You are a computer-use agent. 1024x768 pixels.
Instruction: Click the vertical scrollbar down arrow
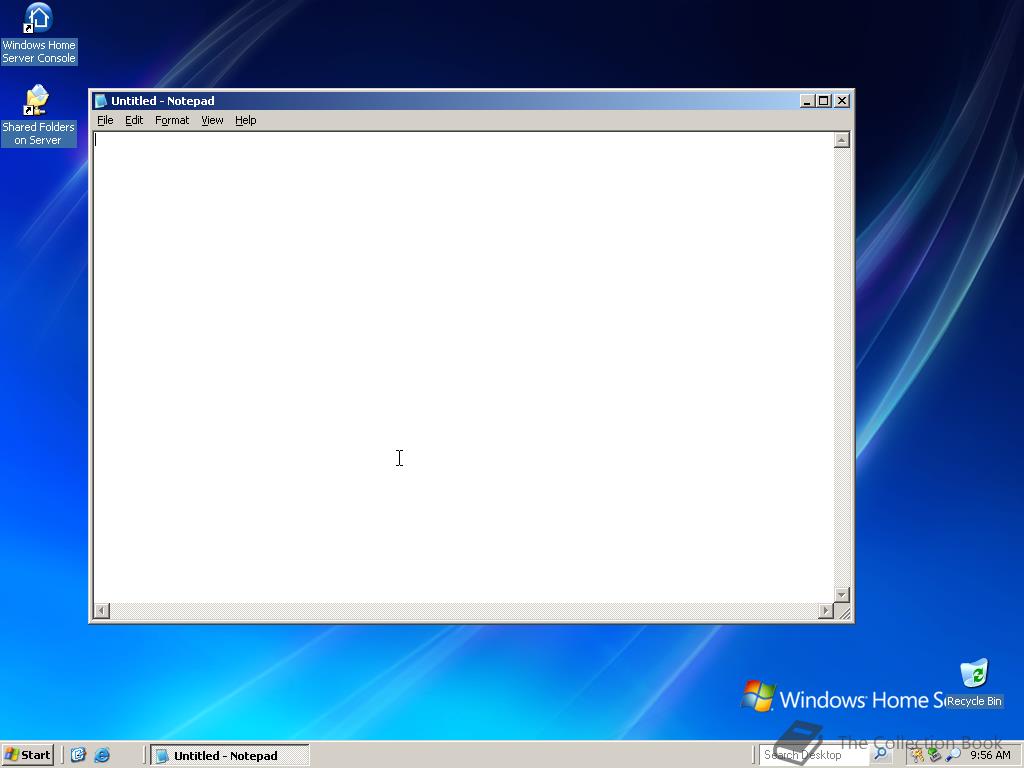(842, 595)
